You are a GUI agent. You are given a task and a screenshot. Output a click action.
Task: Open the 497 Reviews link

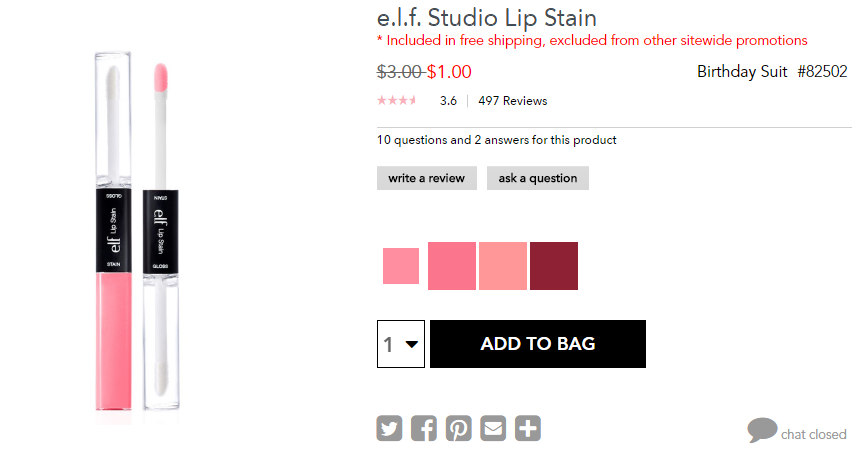point(513,101)
